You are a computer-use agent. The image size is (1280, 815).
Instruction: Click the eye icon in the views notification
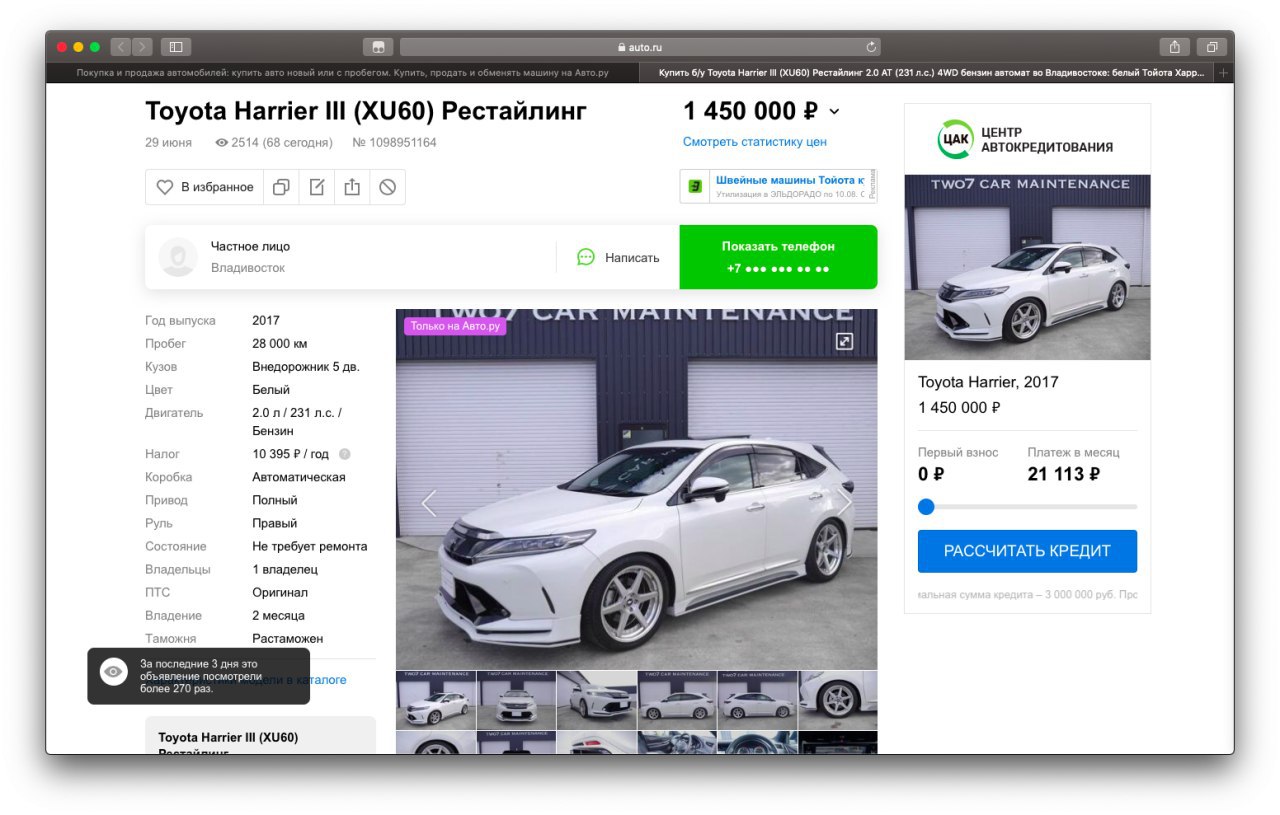click(114, 672)
